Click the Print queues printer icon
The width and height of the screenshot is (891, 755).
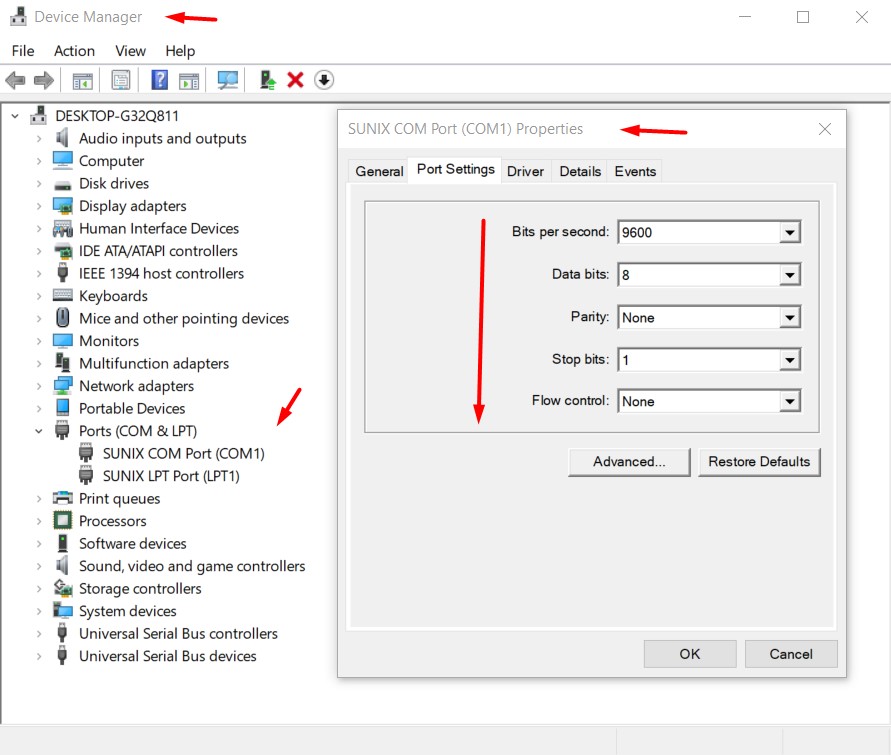click(63, 498)
